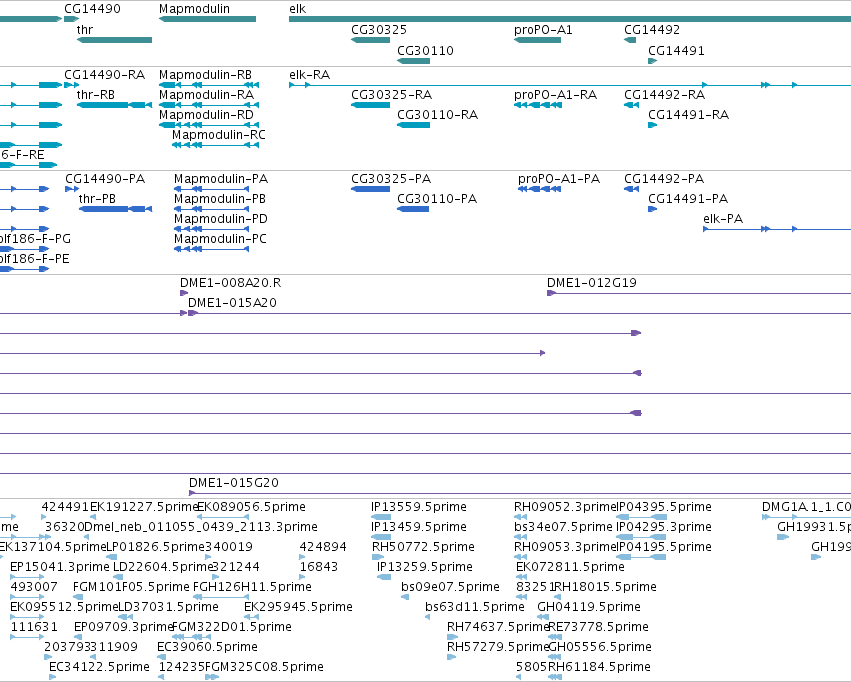Click protein feature CG14490-PA
851x682 pixels.
click(x=105, y=179)
